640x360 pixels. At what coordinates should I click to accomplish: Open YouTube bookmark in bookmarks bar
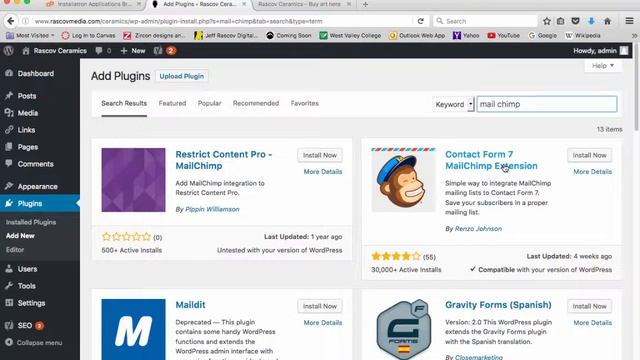click(x=503, y=36)
